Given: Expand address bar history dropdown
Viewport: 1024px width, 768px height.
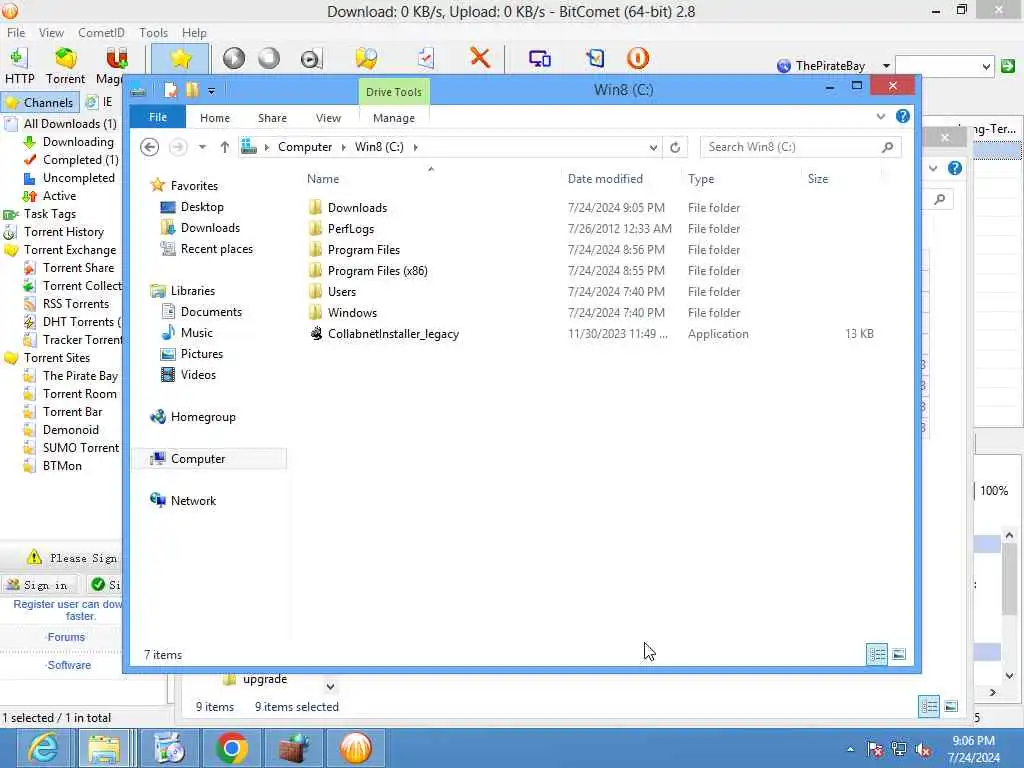Looking at the screenshot, I should pyautogui.click(x=653, y=148).
